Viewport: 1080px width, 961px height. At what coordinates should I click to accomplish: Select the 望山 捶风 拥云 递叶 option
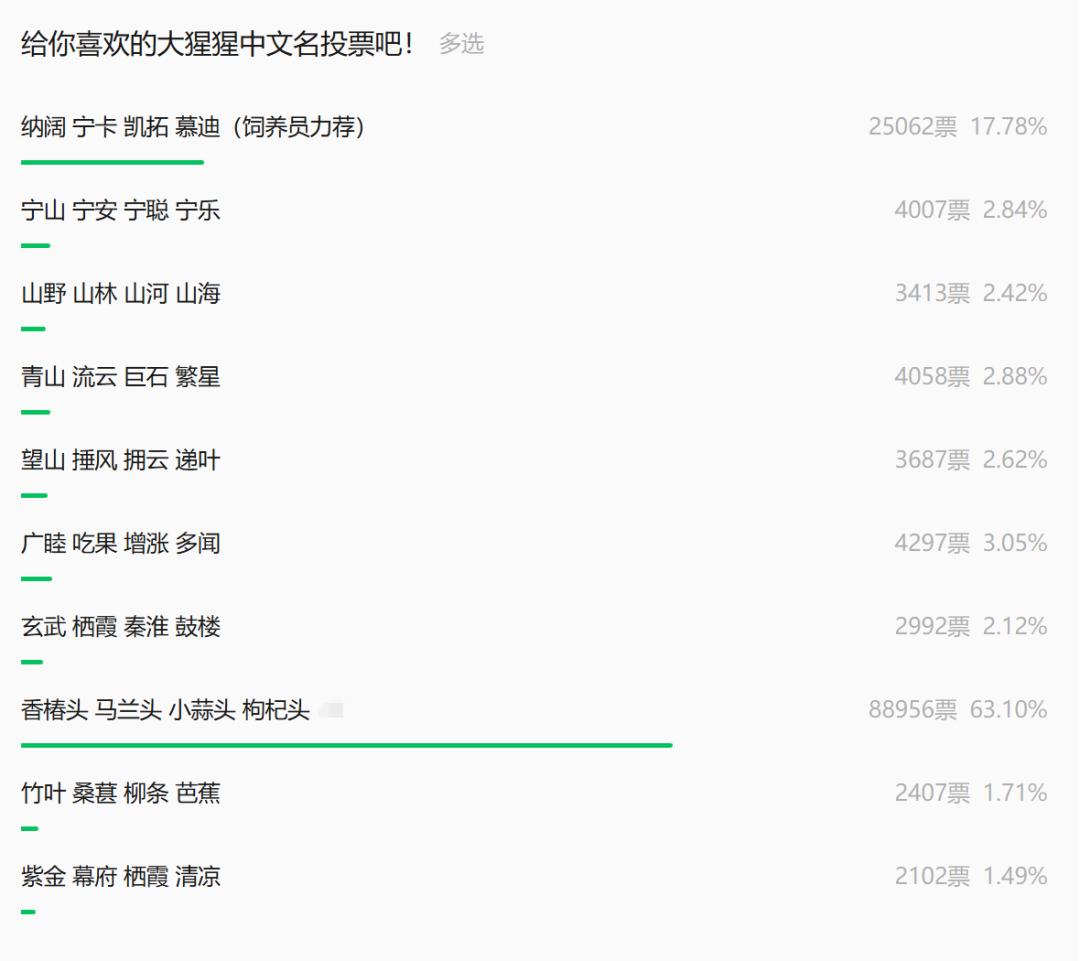click(x=121, y=460)
